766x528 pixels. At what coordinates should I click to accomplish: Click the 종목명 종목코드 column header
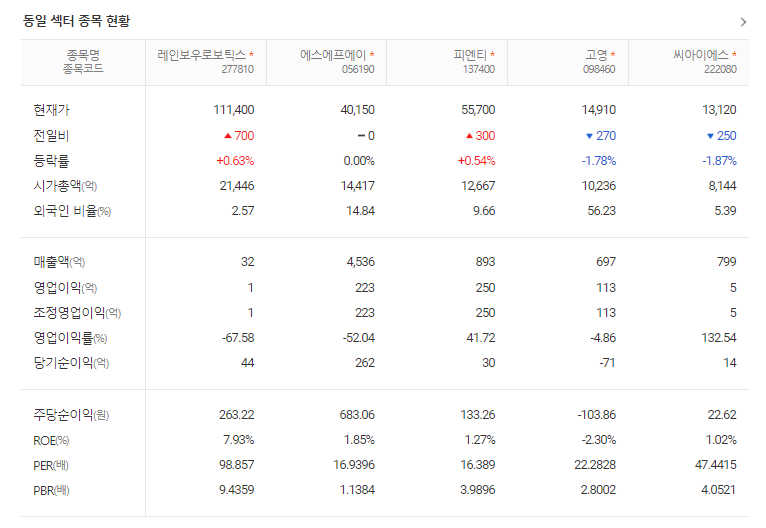tap(83, 62)
